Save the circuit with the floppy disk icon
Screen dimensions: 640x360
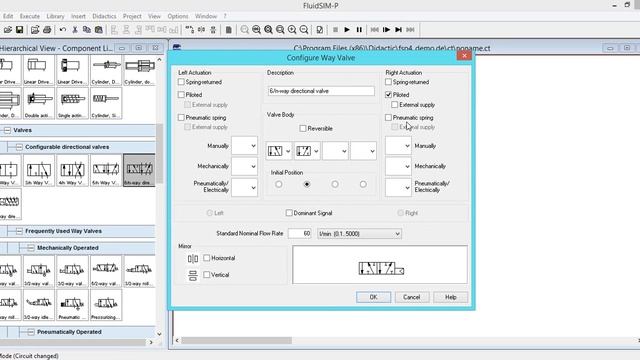[x=19, y=30]
